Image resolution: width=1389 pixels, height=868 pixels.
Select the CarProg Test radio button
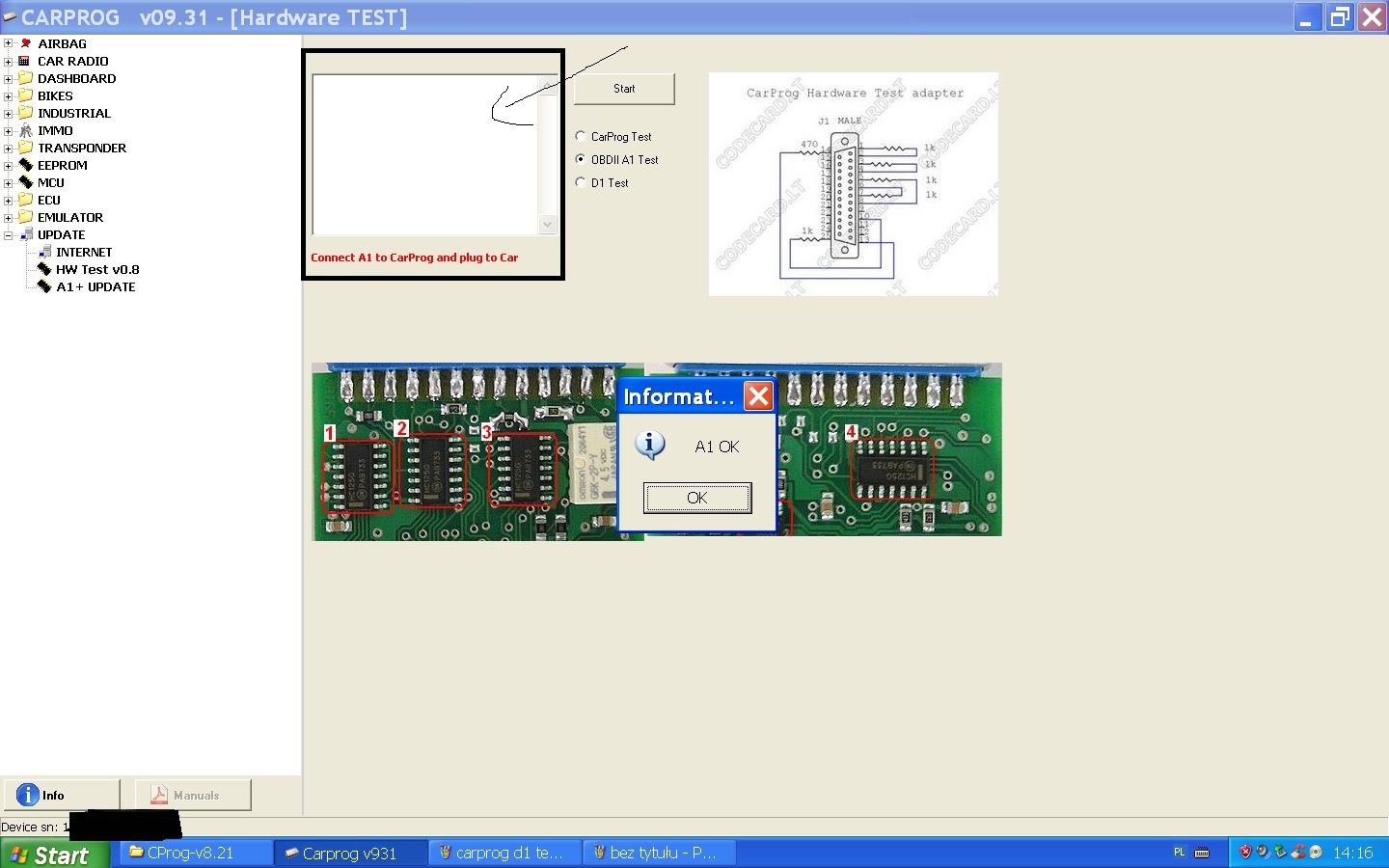[581, 136]
